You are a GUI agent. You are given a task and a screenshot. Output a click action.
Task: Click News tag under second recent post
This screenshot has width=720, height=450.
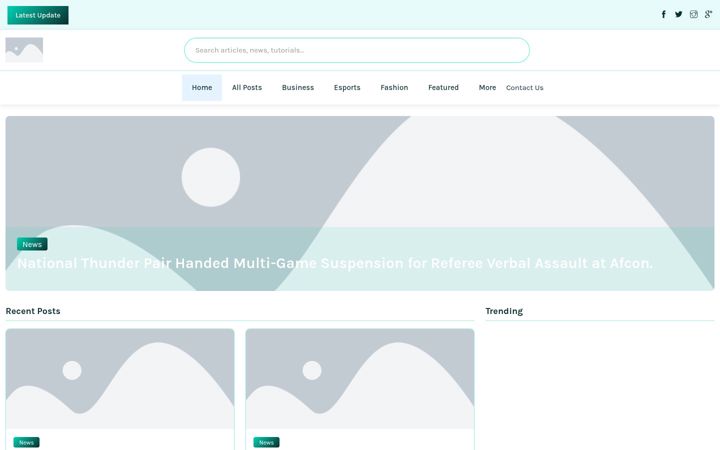point(266,443)
